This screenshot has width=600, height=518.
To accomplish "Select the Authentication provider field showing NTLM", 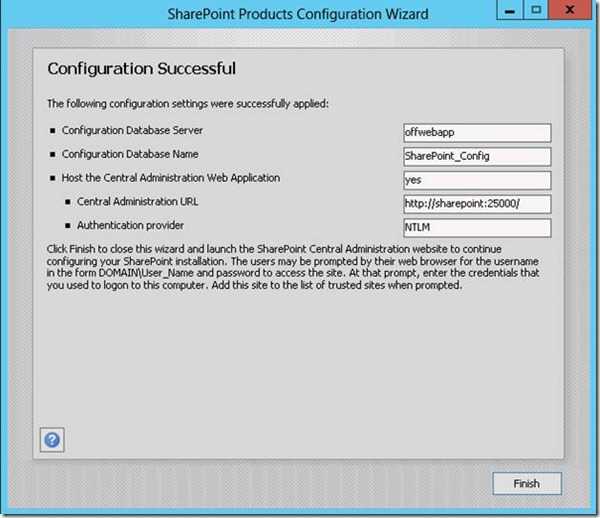I will 477,228.
